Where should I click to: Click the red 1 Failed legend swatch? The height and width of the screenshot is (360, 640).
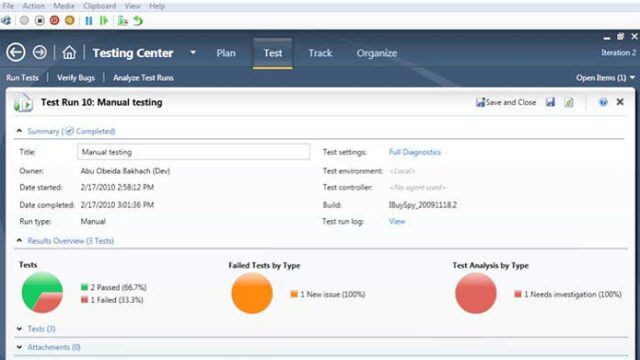coord(84,300)
